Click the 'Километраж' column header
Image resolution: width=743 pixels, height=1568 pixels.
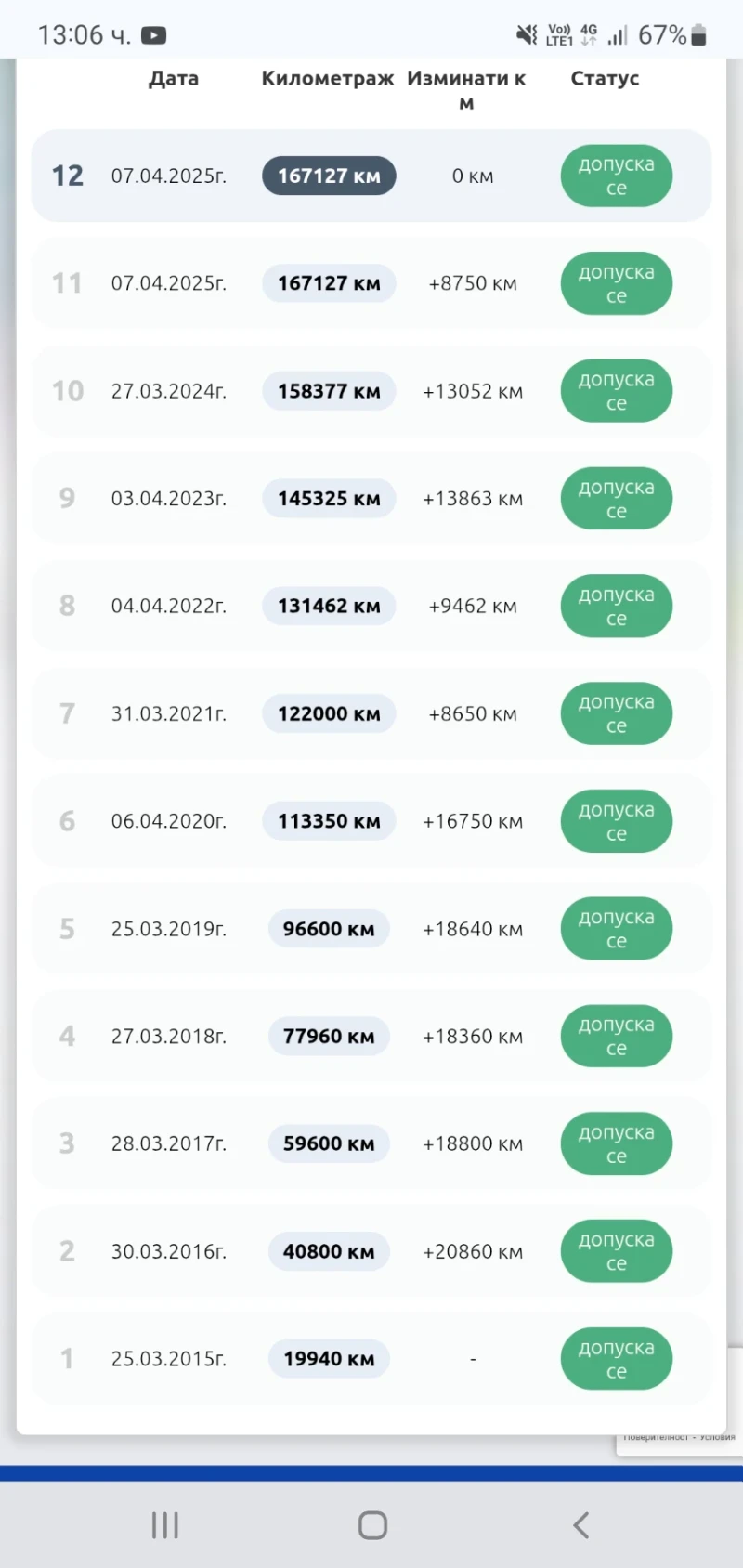(327, 79)
